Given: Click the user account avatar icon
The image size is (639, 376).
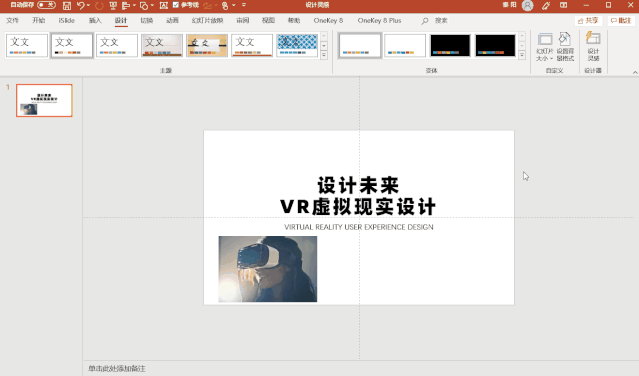Looking at the screenshot, I should pyautogui.click(x=527, y=5).
